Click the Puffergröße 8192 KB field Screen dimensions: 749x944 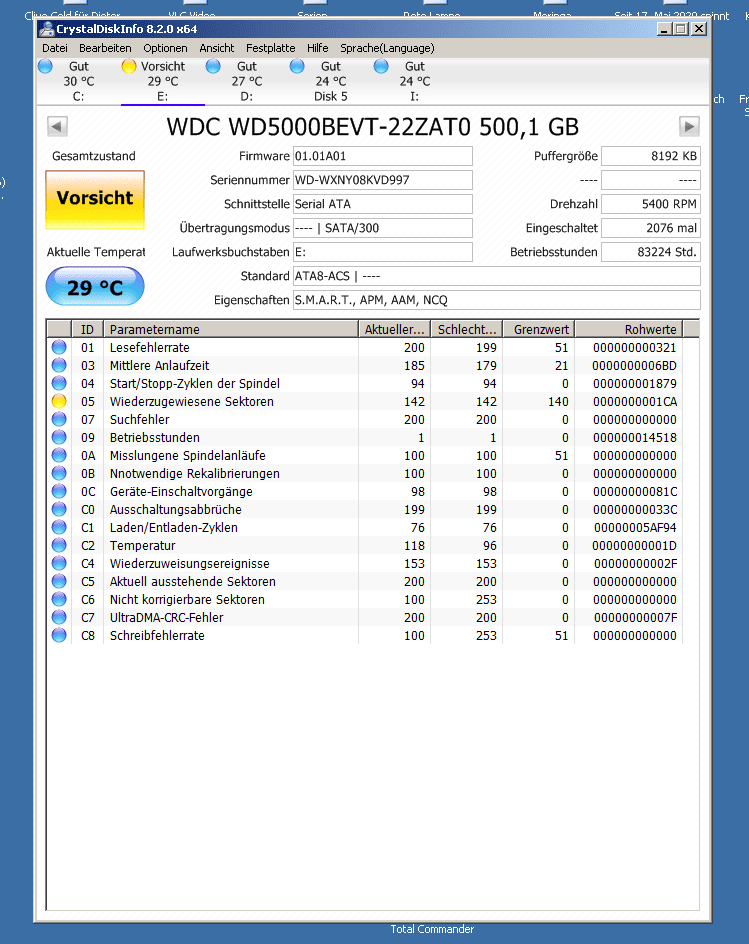[x=651, y=156]
